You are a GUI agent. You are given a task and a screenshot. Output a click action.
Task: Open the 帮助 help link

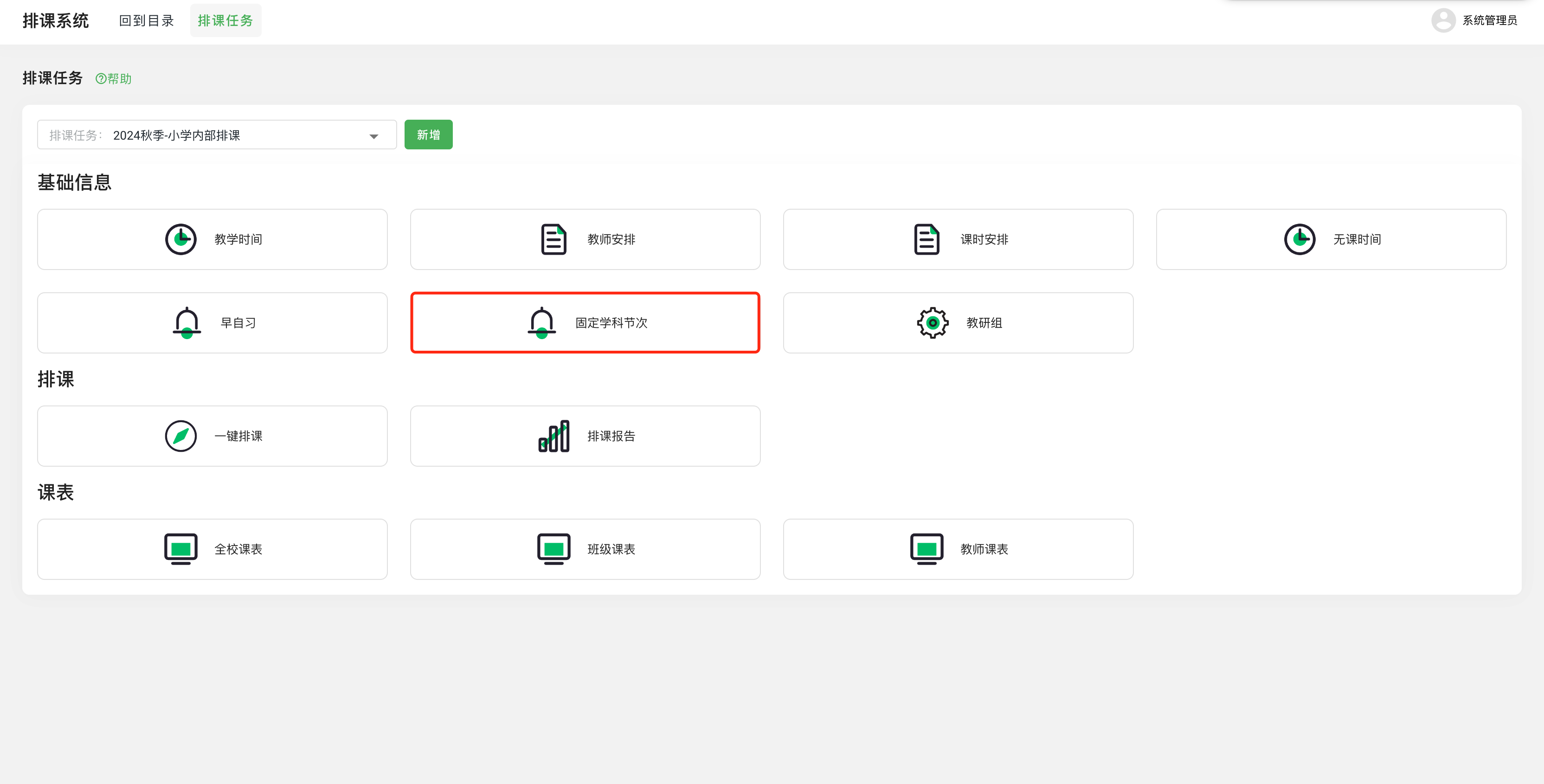(113, 78)
